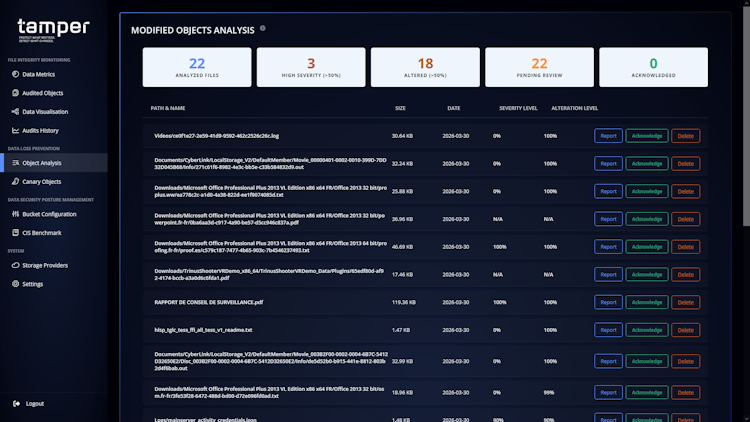
Task: Click the Alteration Level column header
Action: pyautogui.click(x=574, y=108)
